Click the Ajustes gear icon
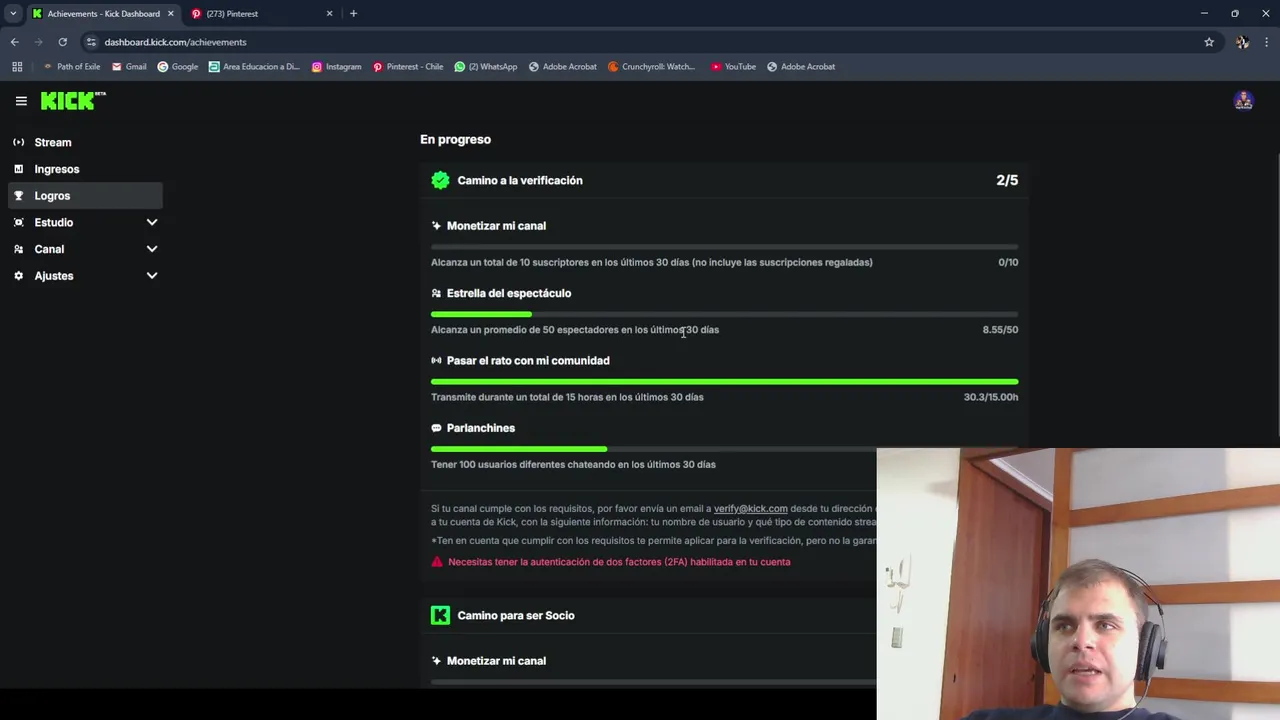The height and width of the screenshot is (720, 1280). pyautogui.click(x=18, y=276)
